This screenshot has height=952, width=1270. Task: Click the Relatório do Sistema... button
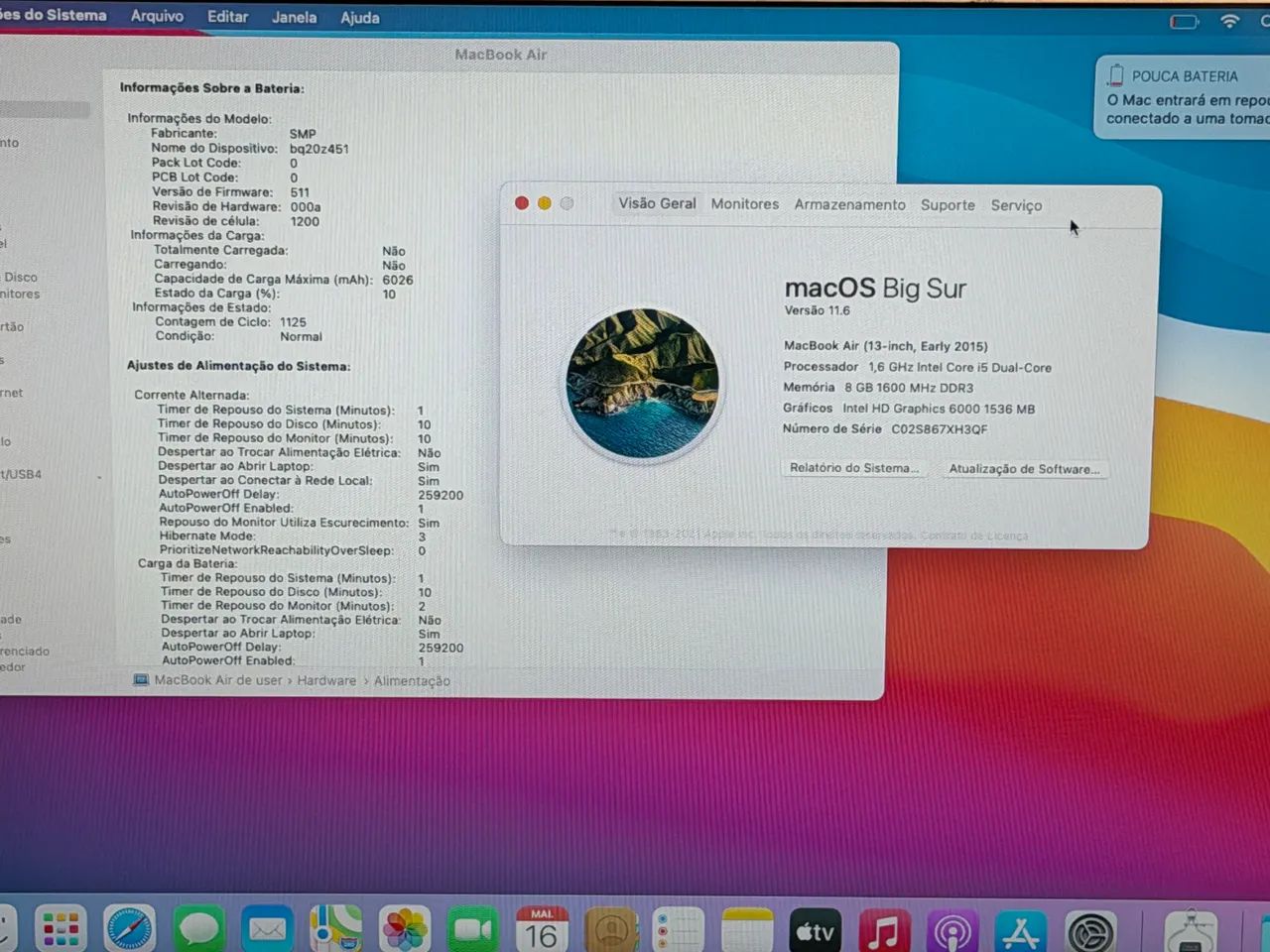[854, 468]
